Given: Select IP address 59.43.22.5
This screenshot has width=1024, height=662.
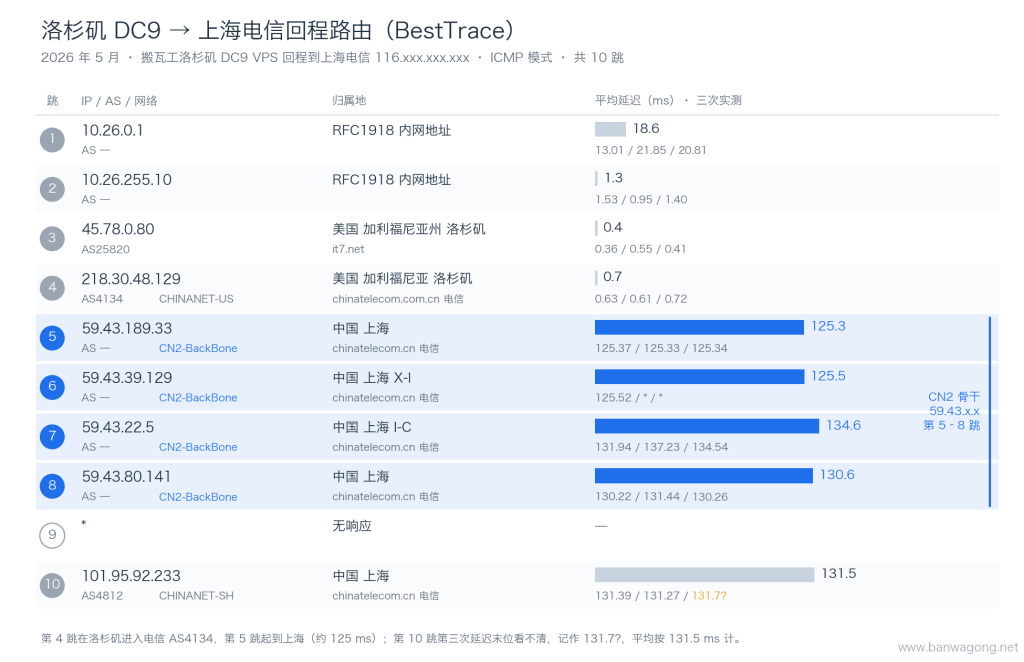Looking at the screenshot, I should coord(118,427).
